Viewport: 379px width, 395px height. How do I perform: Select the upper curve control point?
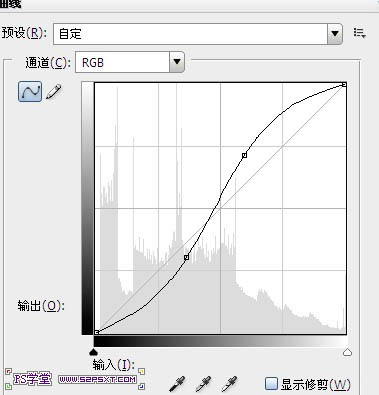244,155
